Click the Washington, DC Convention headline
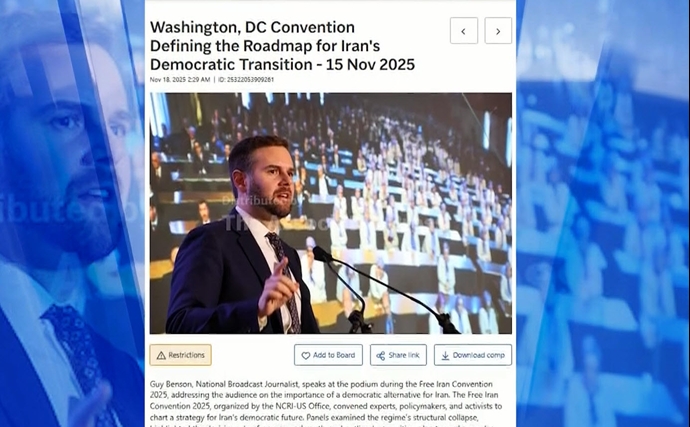Image resolution: width=690 pixels, height=427 pixels. (x=282, y=46)
